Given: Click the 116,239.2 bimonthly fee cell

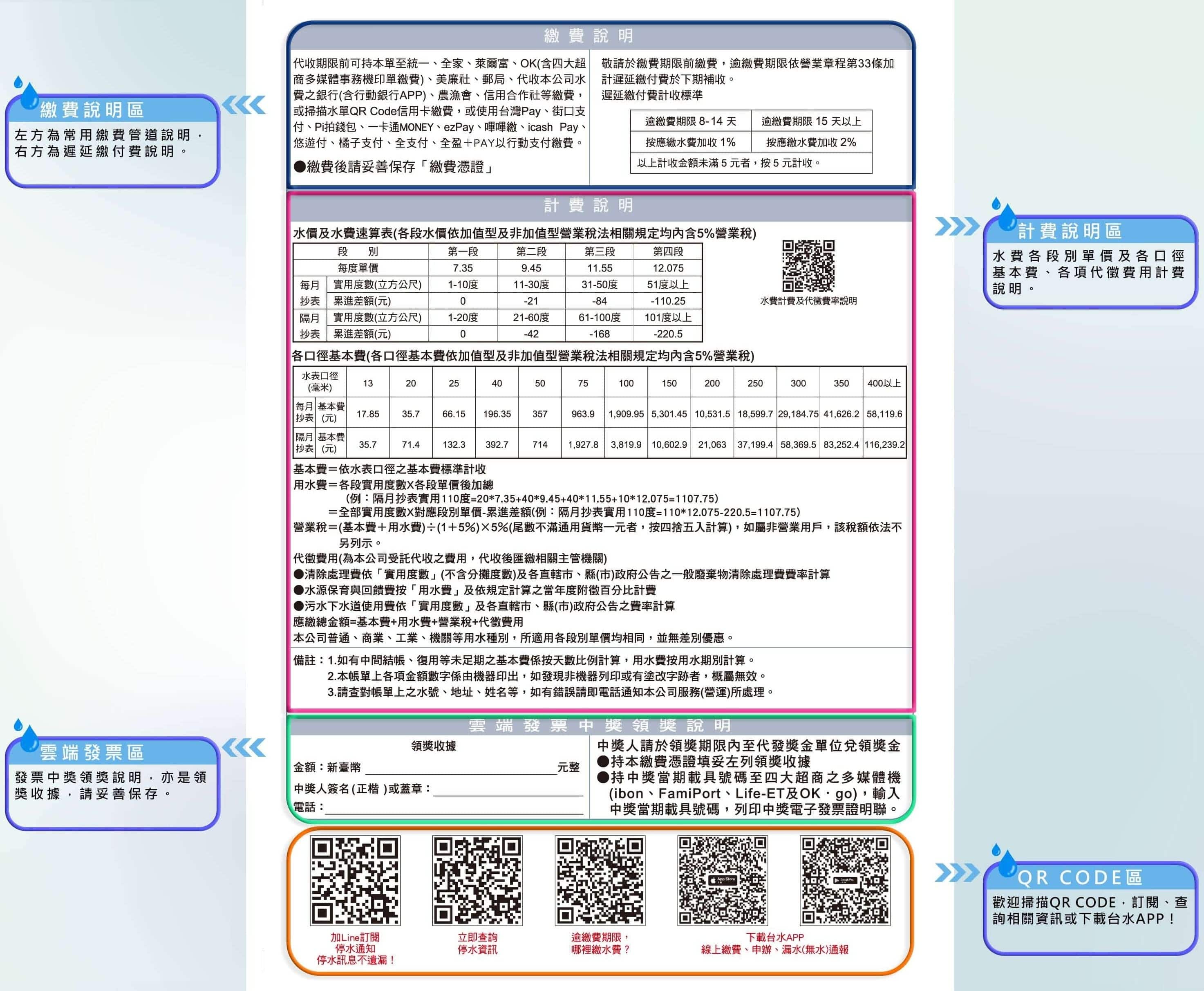Looking at the screenshot, I should coord(884,444).
